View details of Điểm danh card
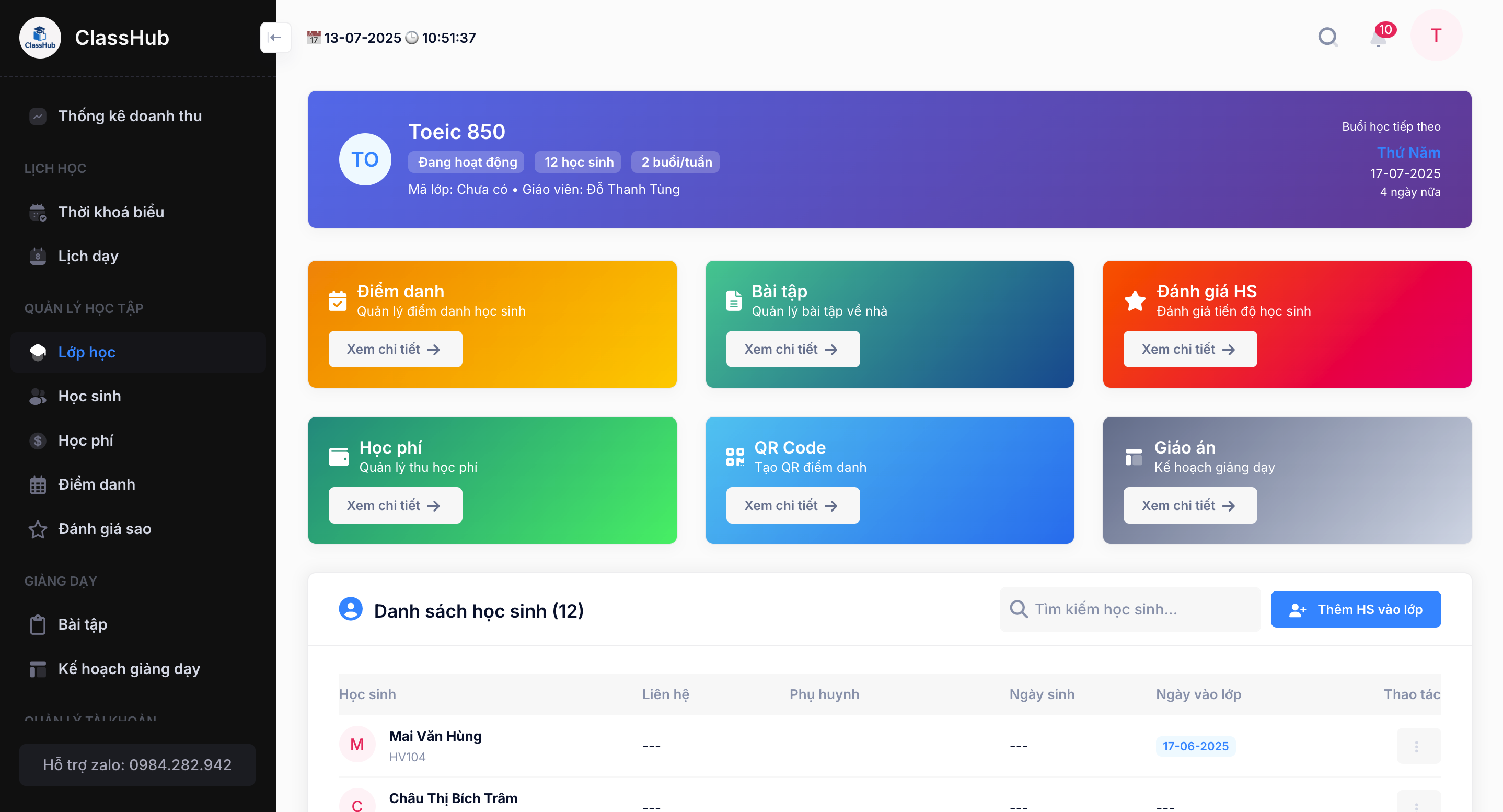This screenshot has height=812, width=1503. (x=395, y=349)
